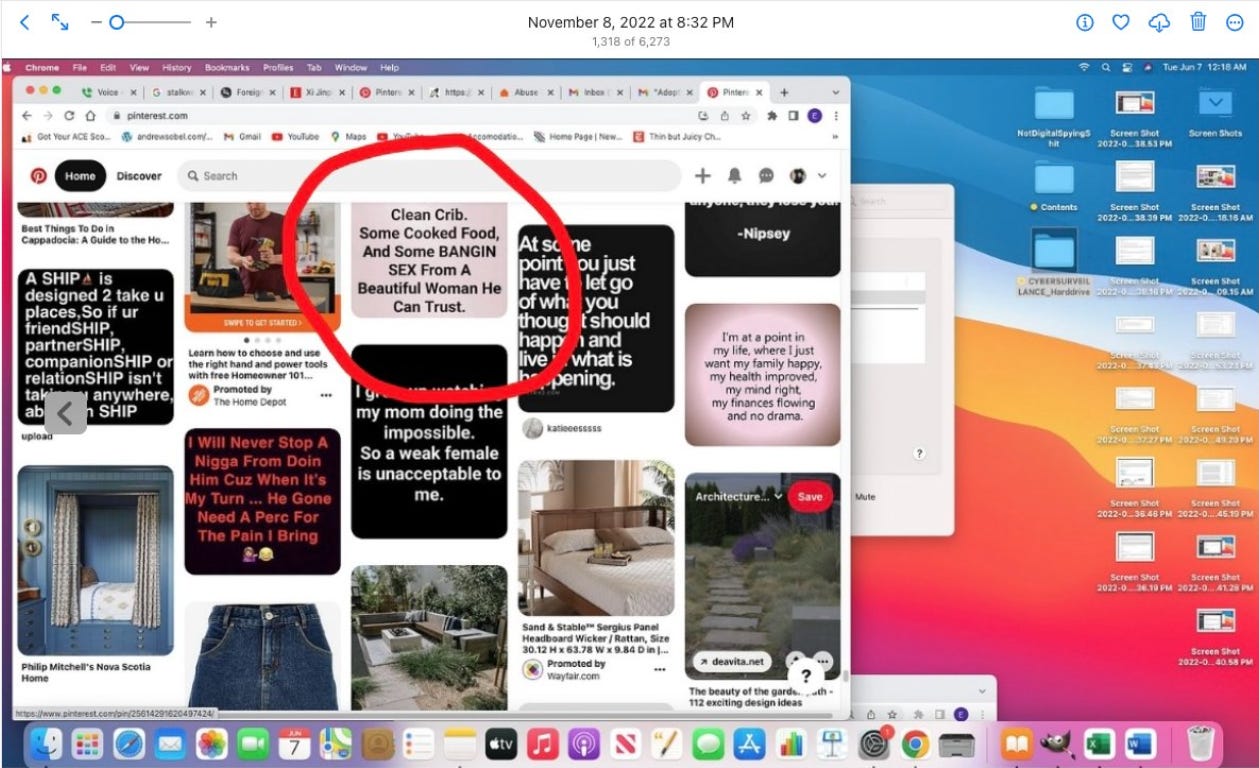
Task: Click the diagonal arrows resize icon in the top bar
Action: coord(60,22)
